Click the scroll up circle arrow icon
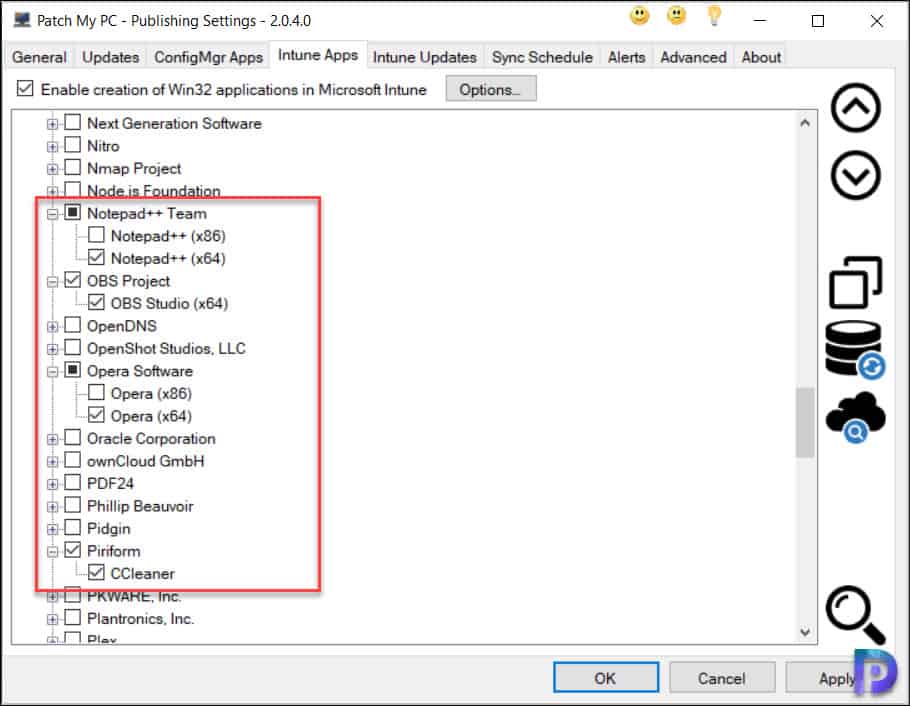910x706 pixels. [x=855, y=108]
